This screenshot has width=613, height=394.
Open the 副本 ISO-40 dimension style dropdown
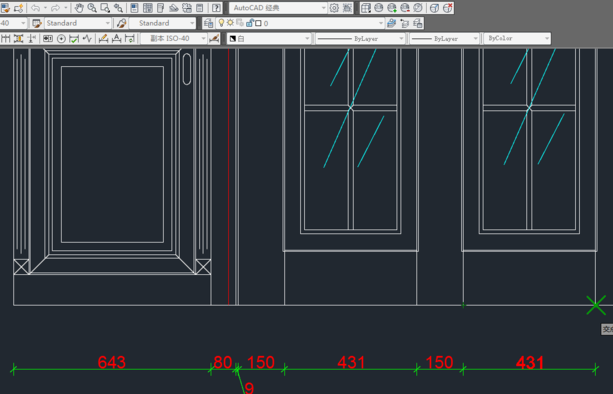coord(174,38)
